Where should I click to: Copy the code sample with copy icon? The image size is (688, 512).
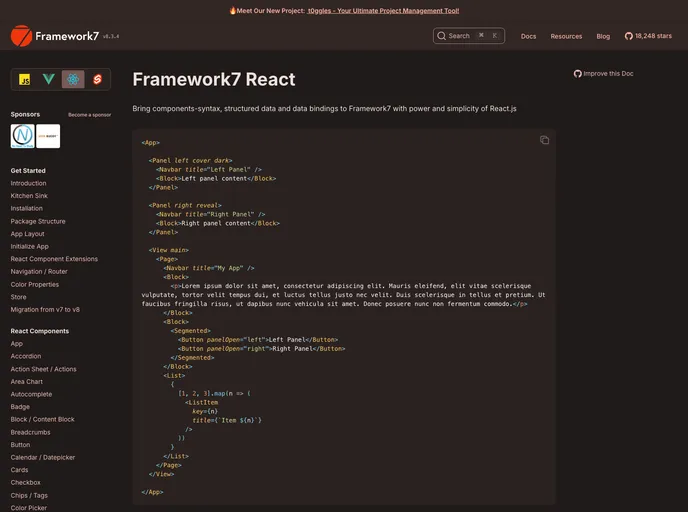[x=544, y=140]
